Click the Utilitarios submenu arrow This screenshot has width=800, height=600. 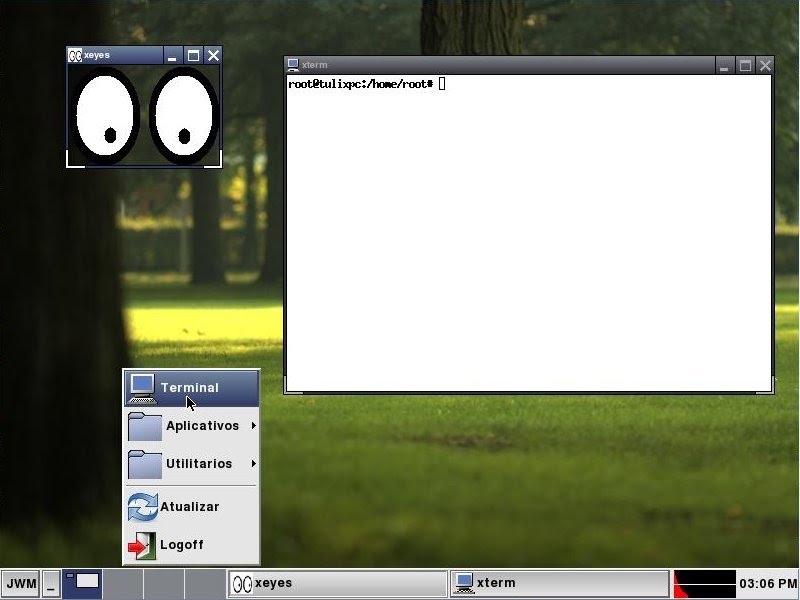pyautogui.click(x=254, y=463)
